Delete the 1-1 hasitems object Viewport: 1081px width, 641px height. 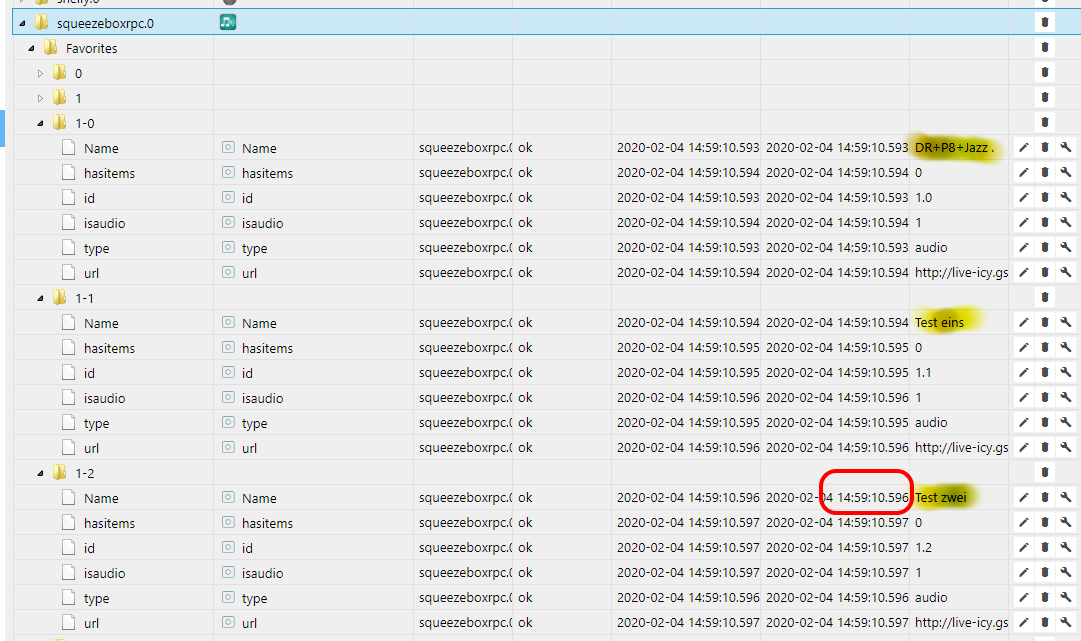point(1044,347)
